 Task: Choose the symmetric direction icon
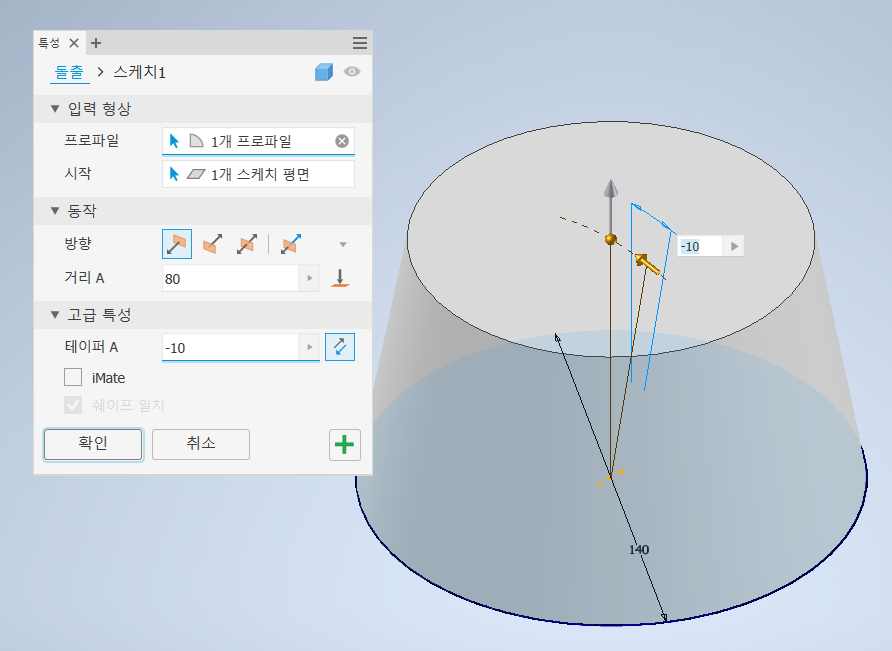(247, 245)
